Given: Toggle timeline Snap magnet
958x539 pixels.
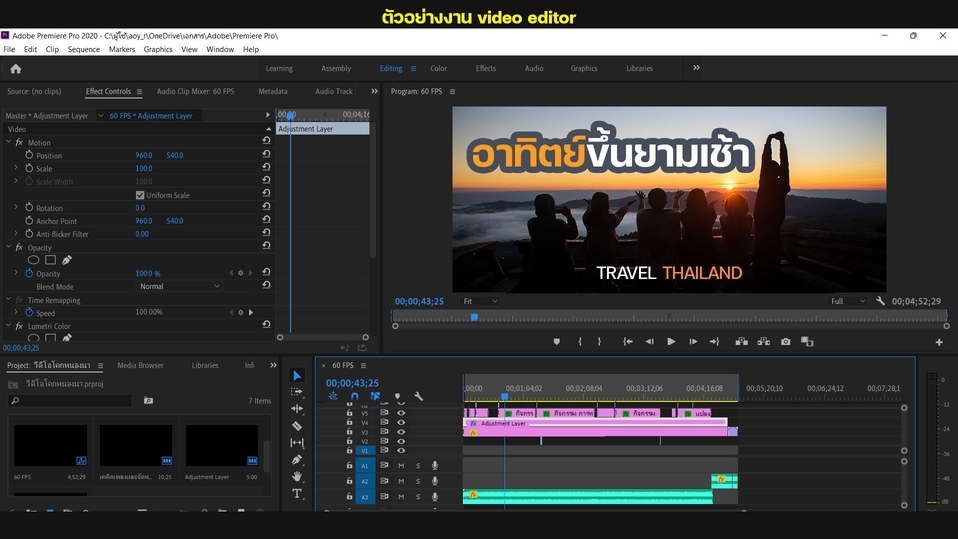Looking at the screenshot, I should click(x=354, y=396).
